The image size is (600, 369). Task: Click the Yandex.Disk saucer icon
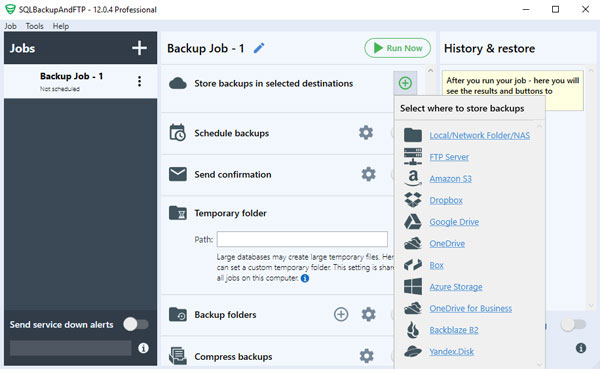(x=413, y=351)
